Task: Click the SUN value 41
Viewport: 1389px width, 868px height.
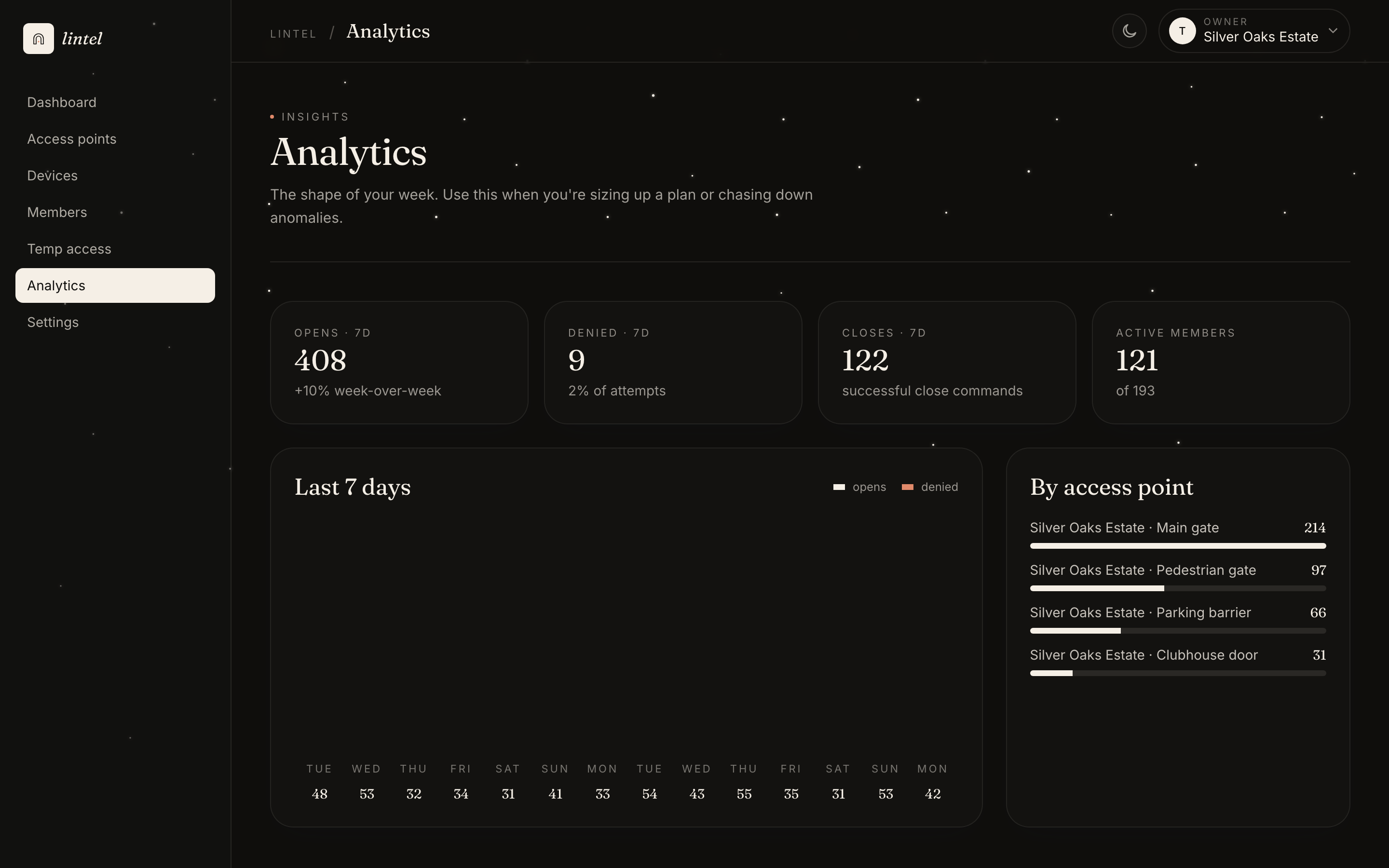Action: 555,794
